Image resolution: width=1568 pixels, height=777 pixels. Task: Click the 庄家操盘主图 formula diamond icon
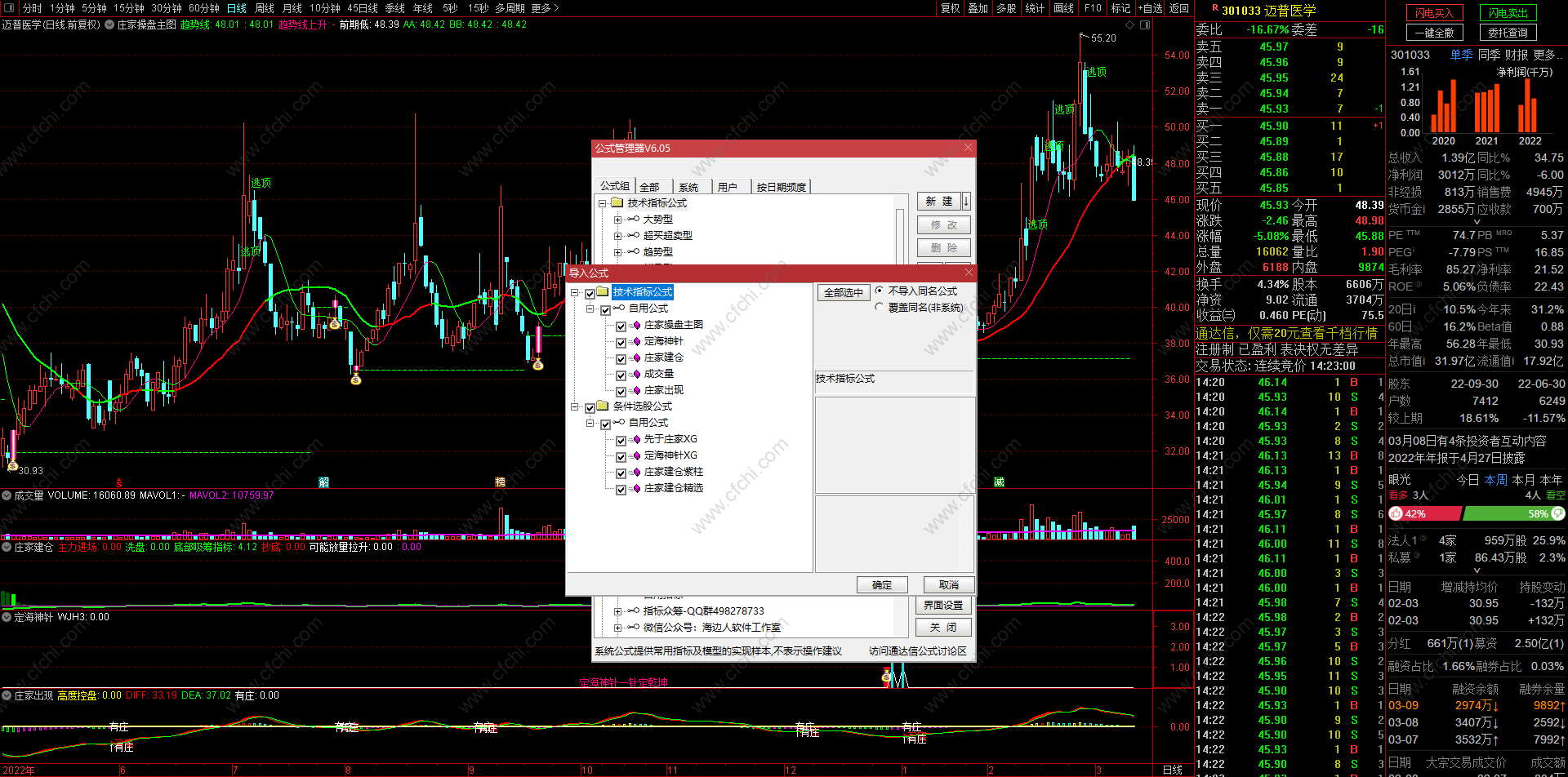pyautogui.click(x=637, y=325)
